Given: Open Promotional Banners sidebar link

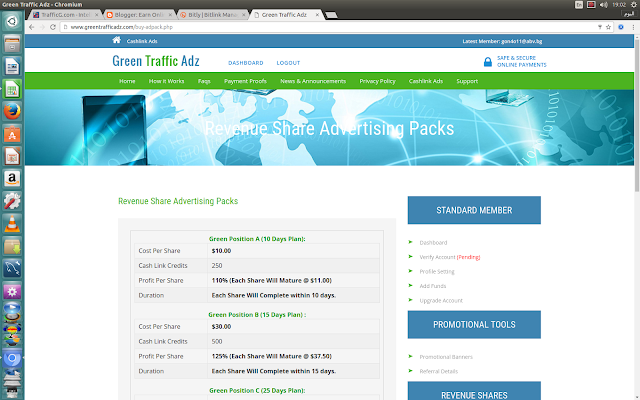Looking at the screenshot, I should pos(446,357).
